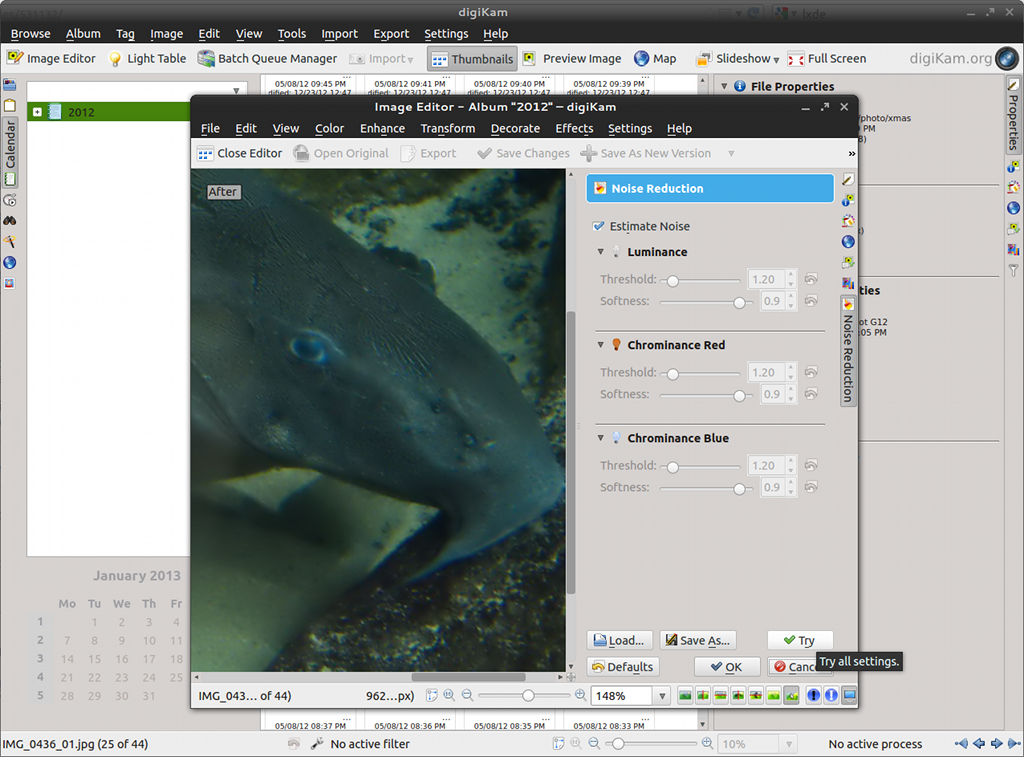Click Close Editor in the editor toolbar
Screen dimensions: 1024x757
point(240,154)
